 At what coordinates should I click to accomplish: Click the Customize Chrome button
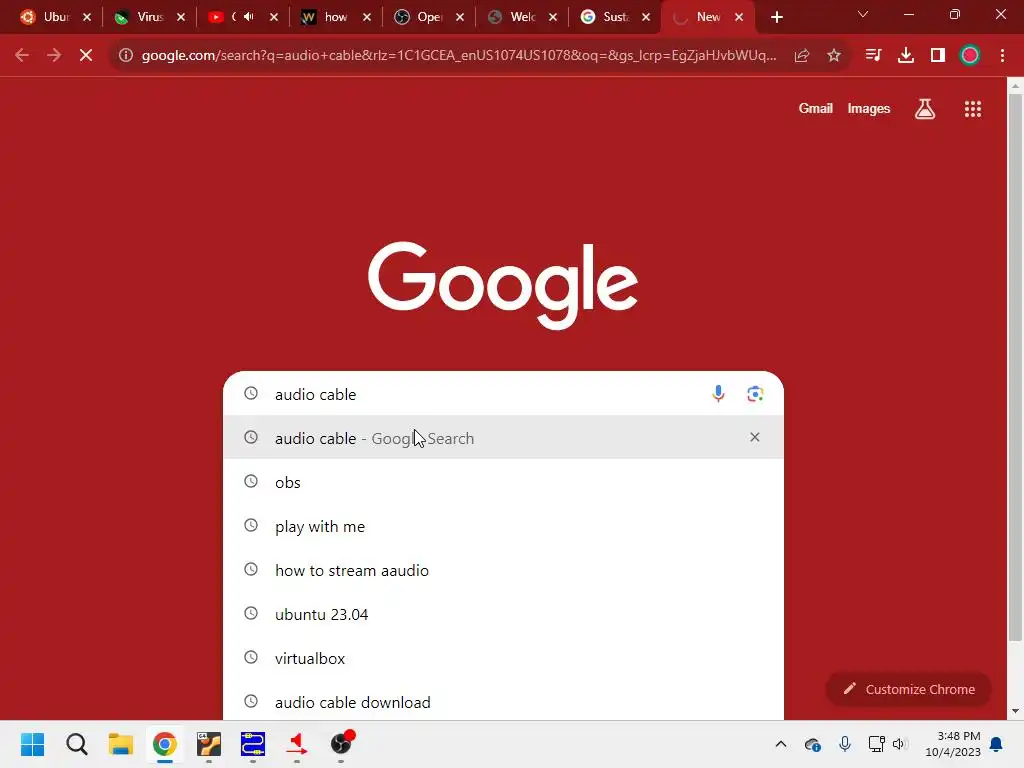point(908,689)
